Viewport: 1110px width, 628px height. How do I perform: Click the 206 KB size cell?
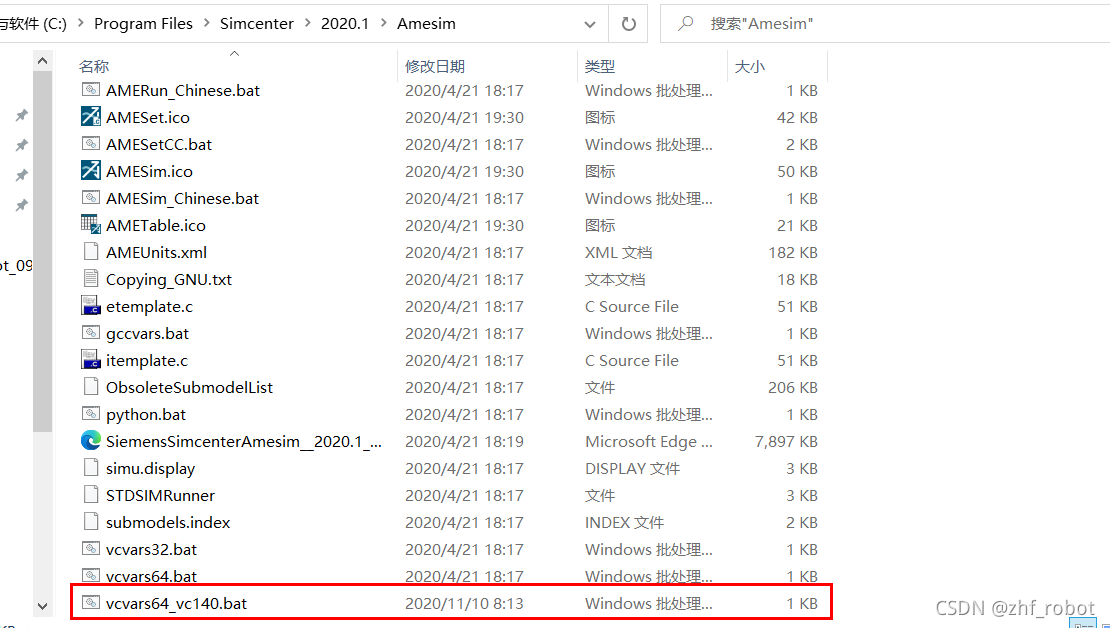(x=793, y=387)
